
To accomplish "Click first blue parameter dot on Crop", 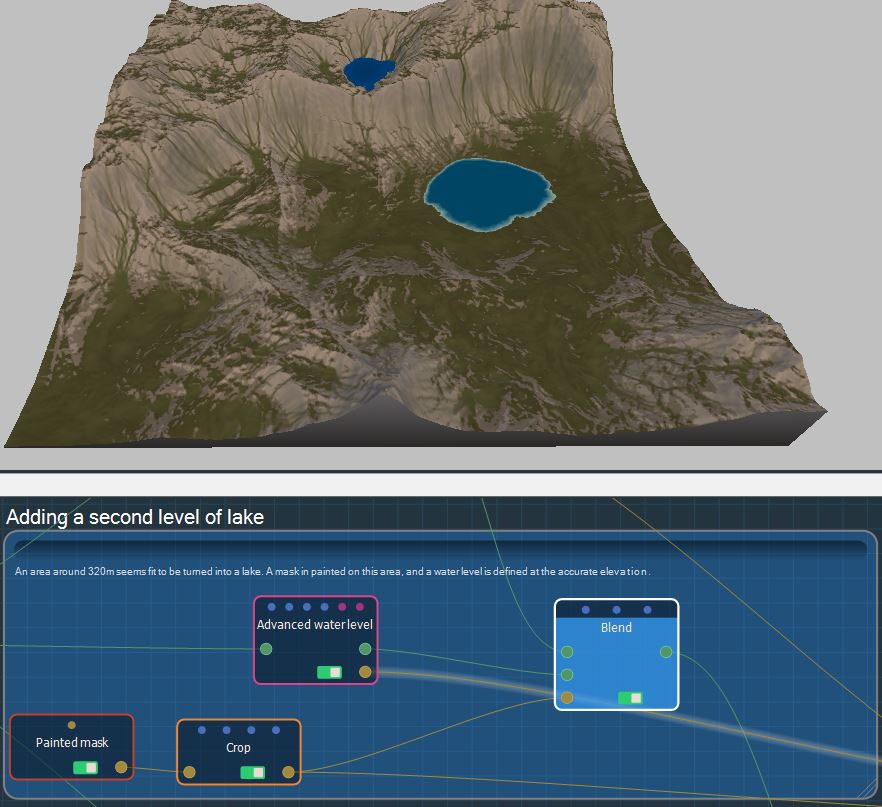I will (202, 730).
